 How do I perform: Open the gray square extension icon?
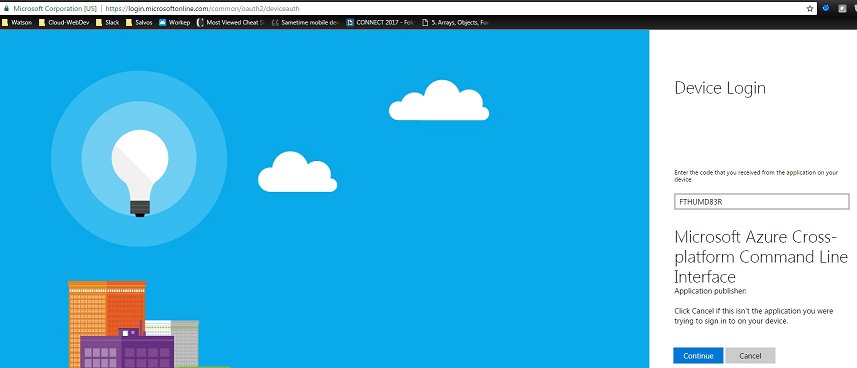[x=842, y=8]
